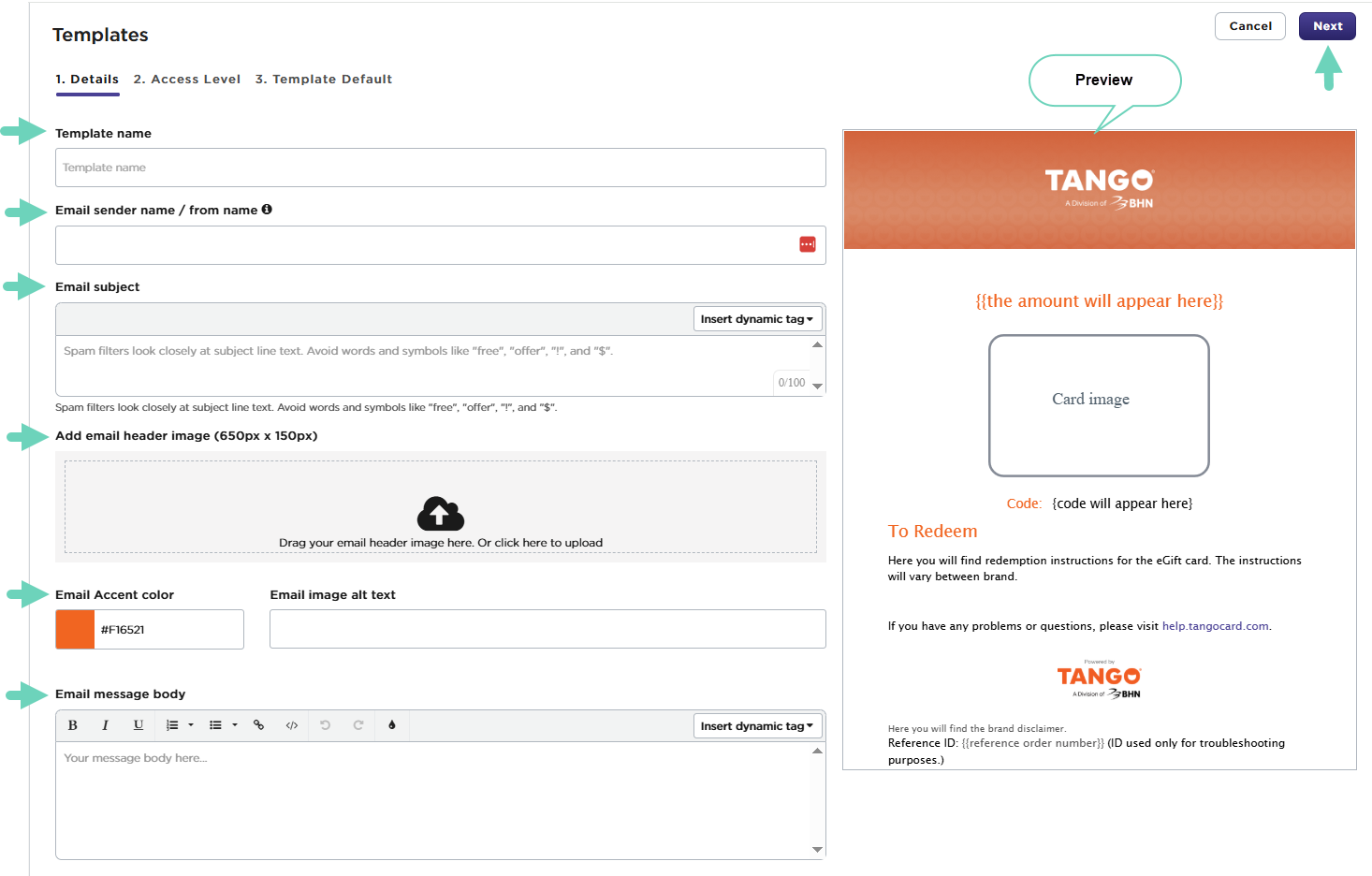Click the Card image placeholder in preview
The height and width of the screenshot is (876, 1372).
pos(1099,405)
